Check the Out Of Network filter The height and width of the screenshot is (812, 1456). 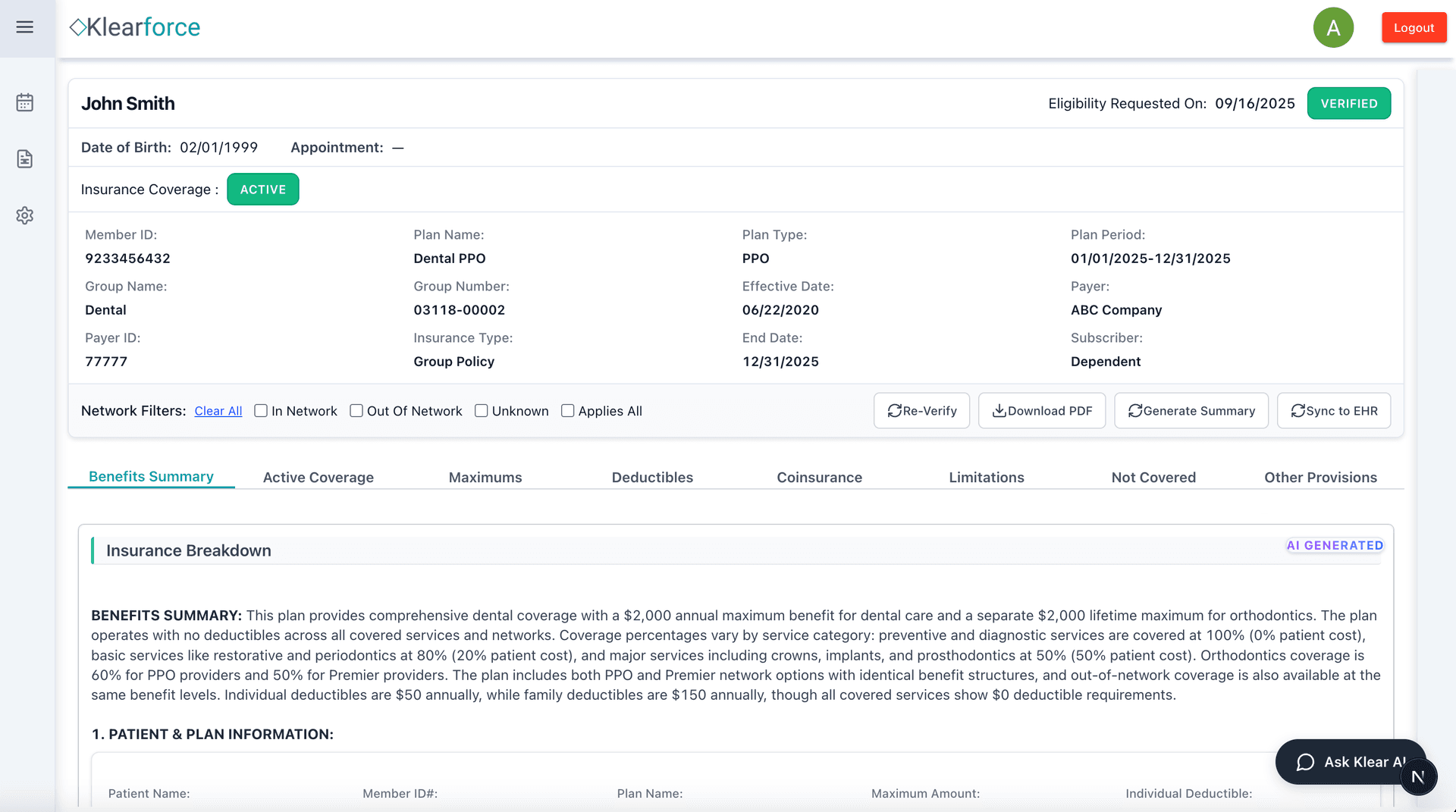[x=356, y=410]
